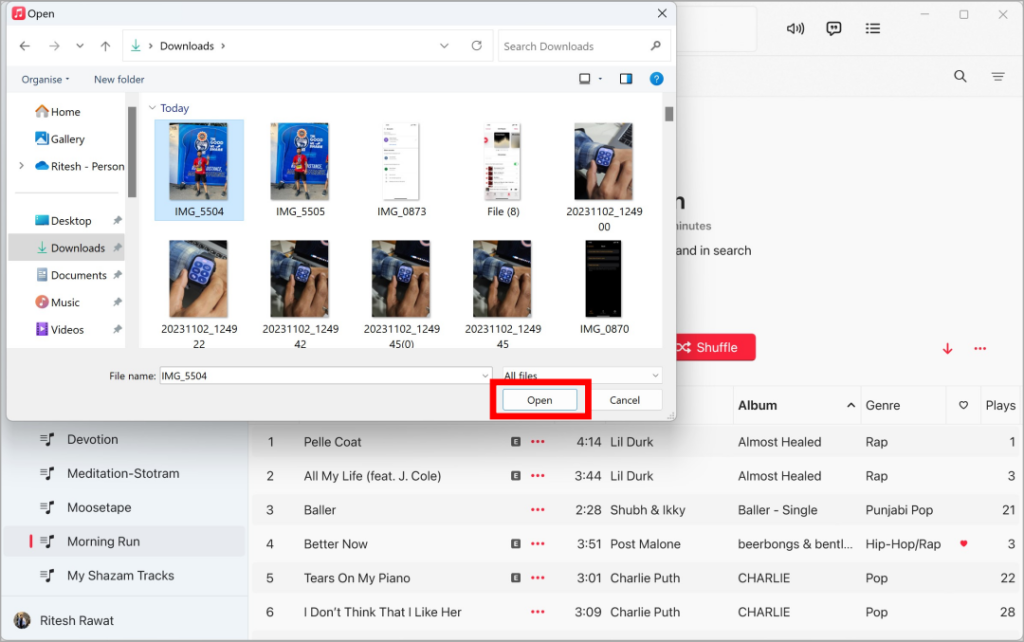
Task: Collapse the Today group chevron
Action: (152, 108)
